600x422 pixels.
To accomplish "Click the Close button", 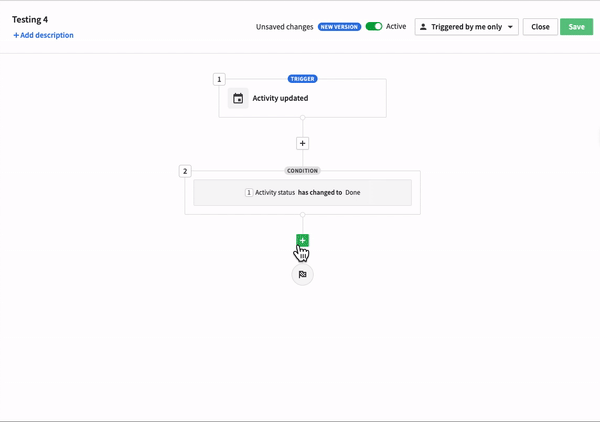I will point(540,27).
